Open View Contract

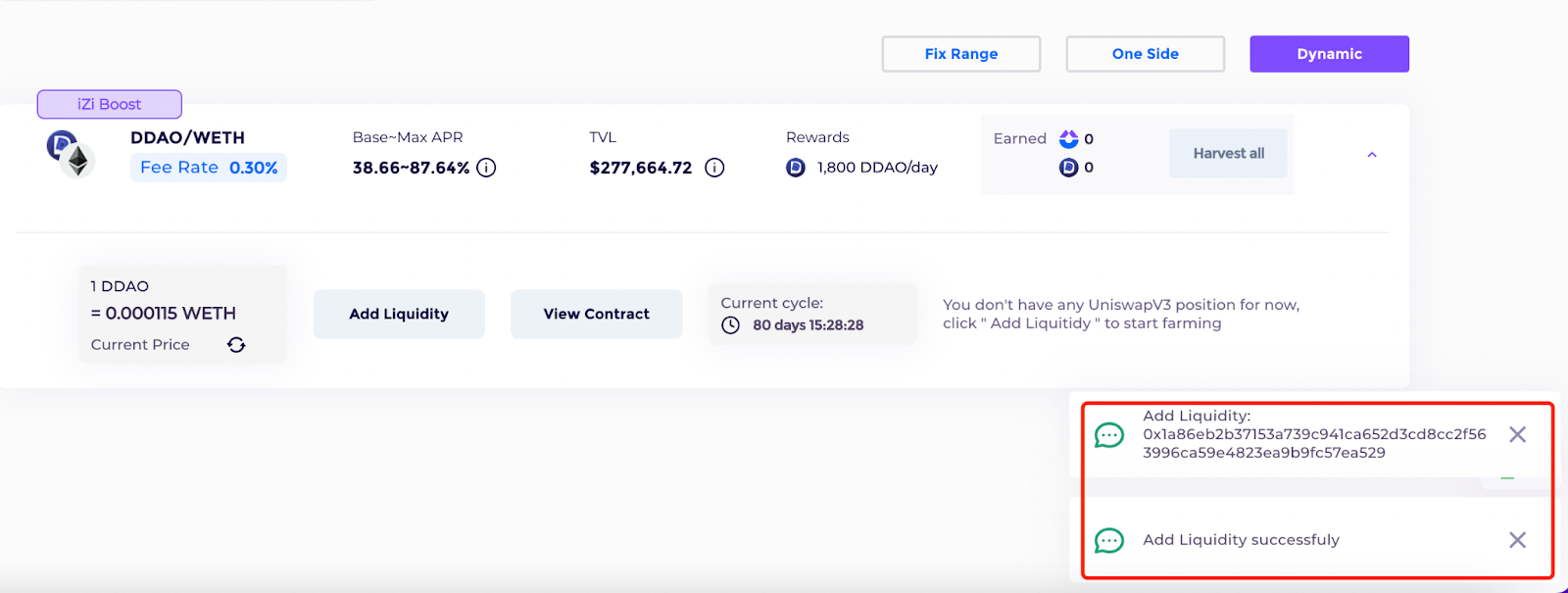point(596,314)
